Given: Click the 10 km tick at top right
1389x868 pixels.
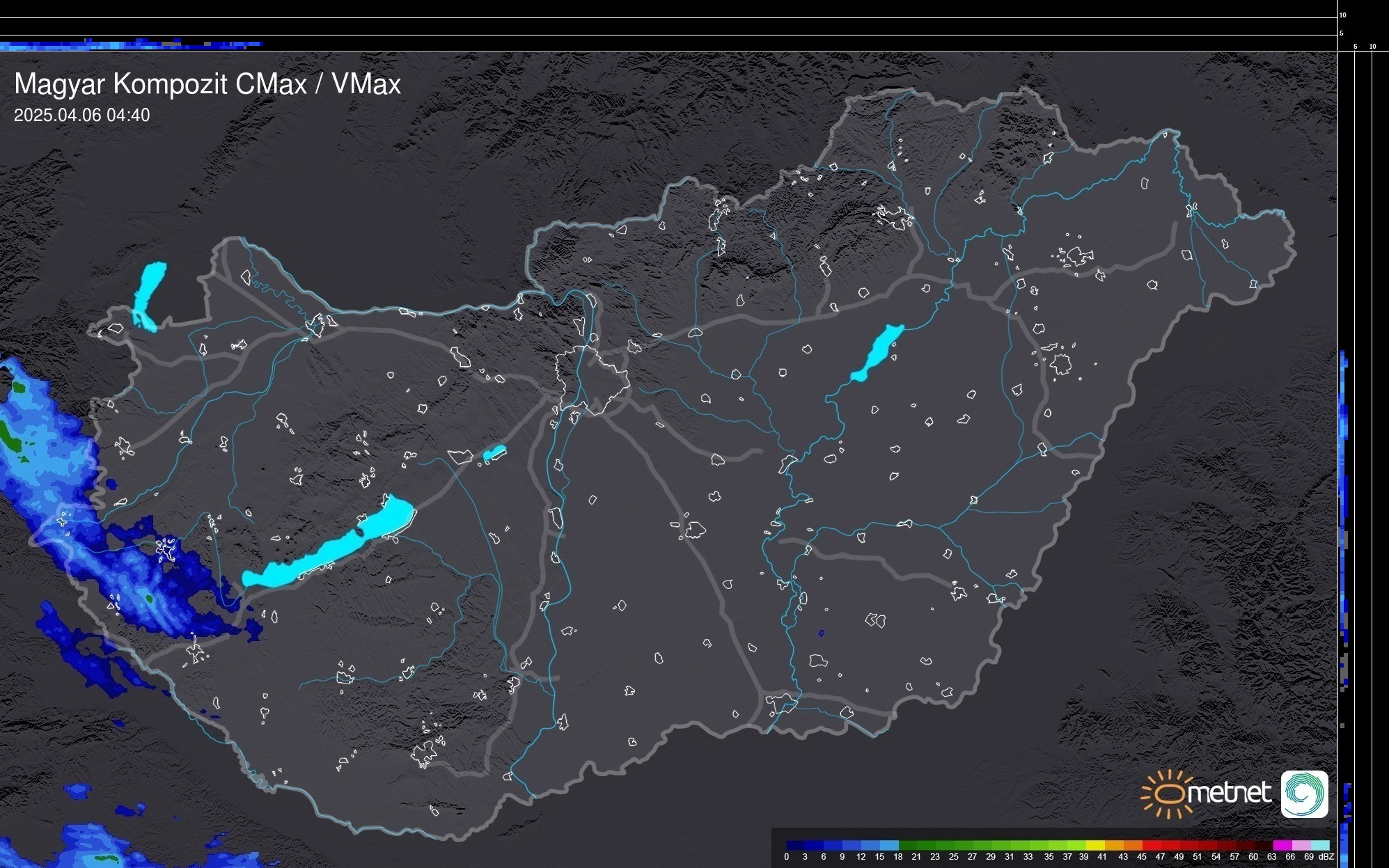Looking at the screenshot, I should [1342, 15].
